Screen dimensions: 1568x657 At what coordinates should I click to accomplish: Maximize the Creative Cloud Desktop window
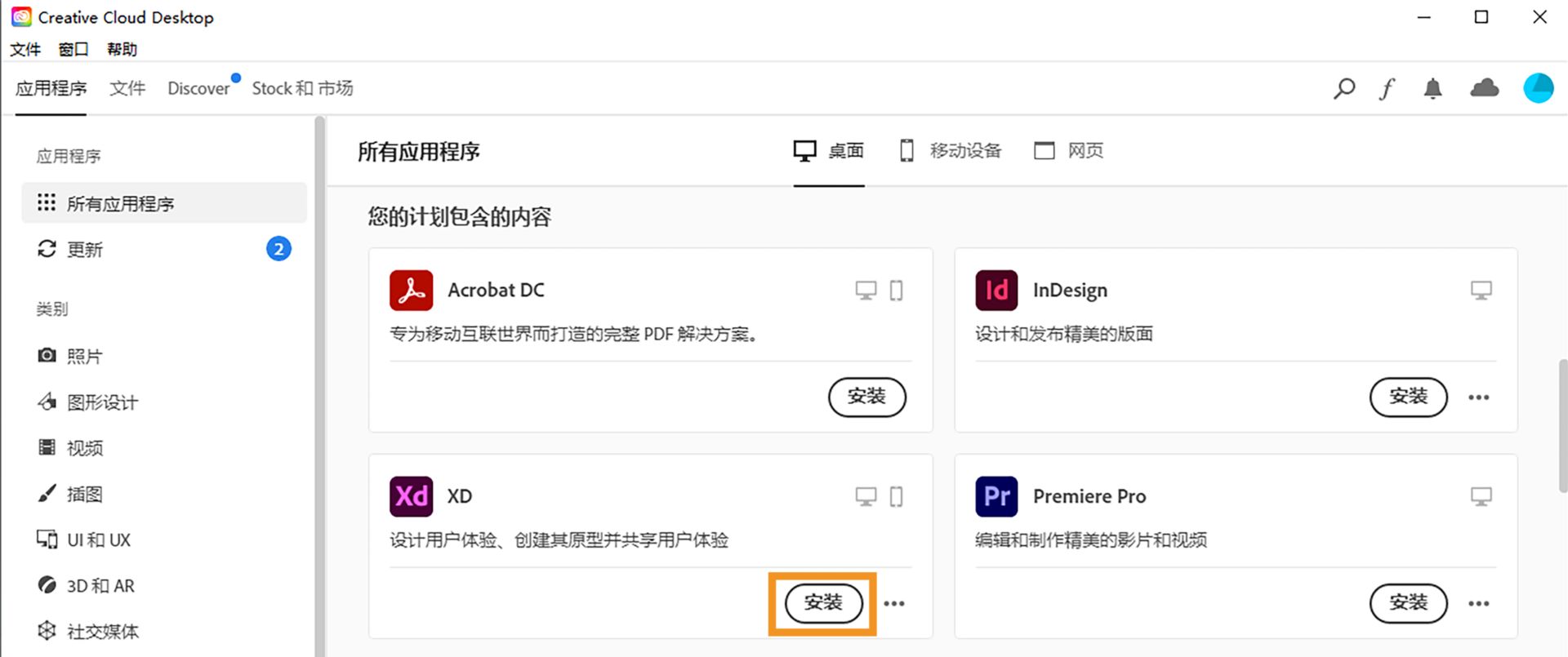tap(1481, 17)
